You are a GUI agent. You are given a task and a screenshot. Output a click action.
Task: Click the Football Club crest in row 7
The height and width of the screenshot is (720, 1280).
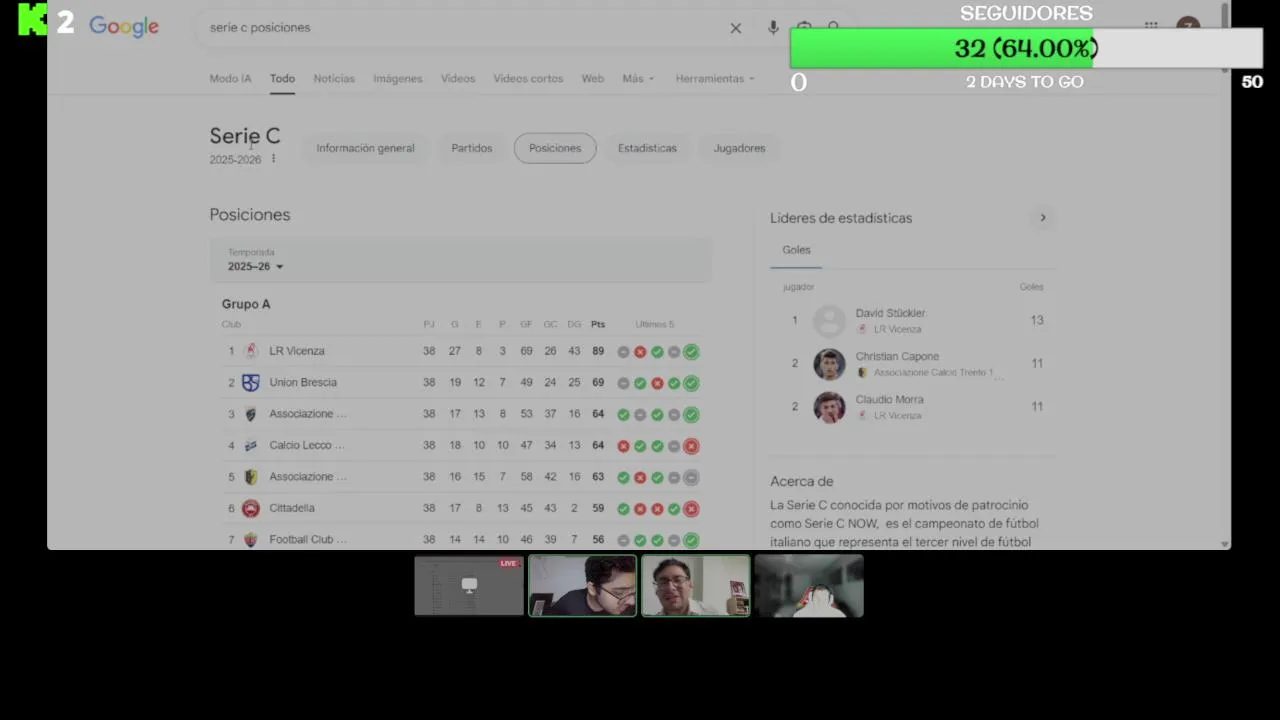(x=251, y=539)
